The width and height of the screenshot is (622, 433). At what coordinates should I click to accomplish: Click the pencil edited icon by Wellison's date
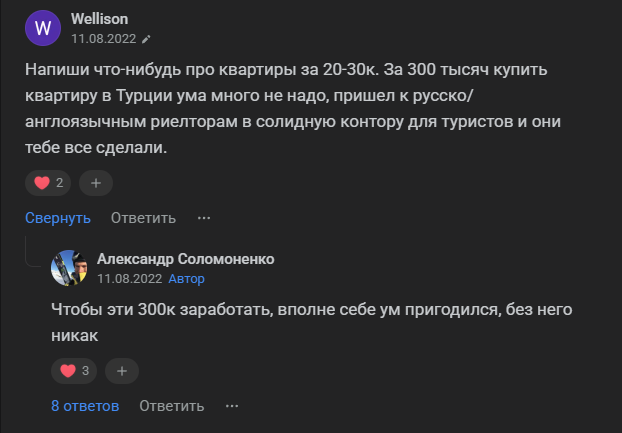[146, 39]
